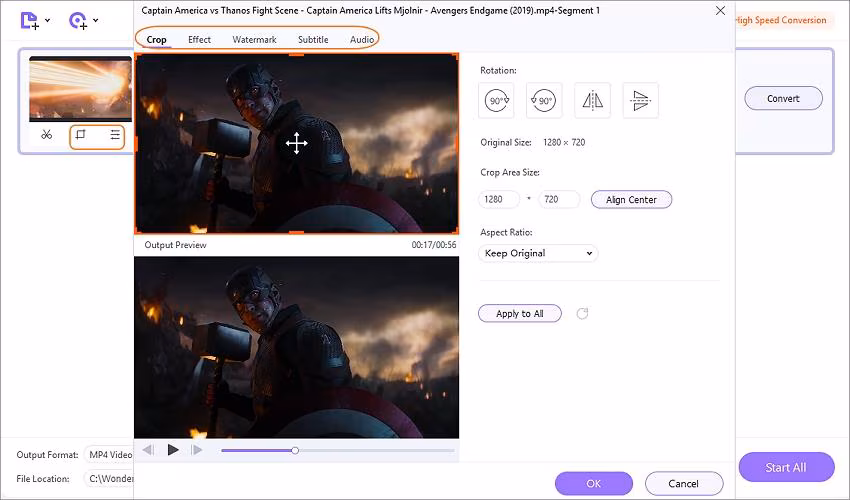
Task: Close the crop dialog window
Action: pyautogui.click(x=720, y=11)
